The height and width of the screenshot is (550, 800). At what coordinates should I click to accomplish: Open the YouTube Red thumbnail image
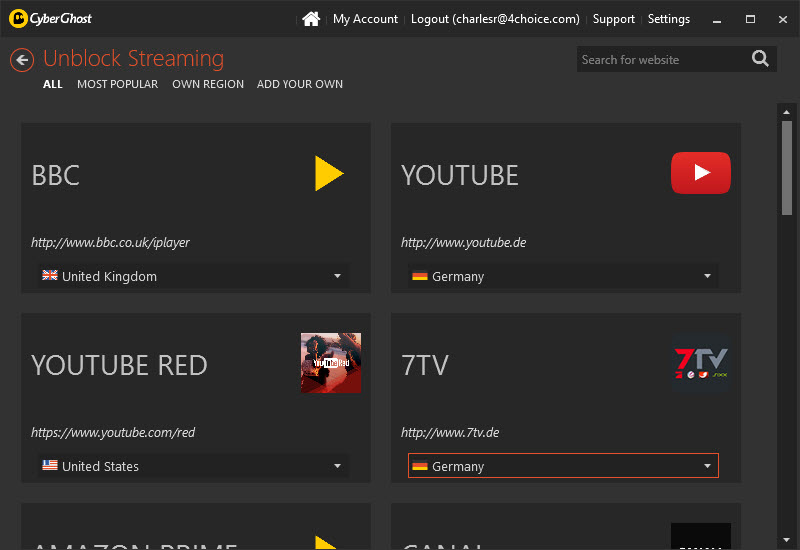point(331,363)
